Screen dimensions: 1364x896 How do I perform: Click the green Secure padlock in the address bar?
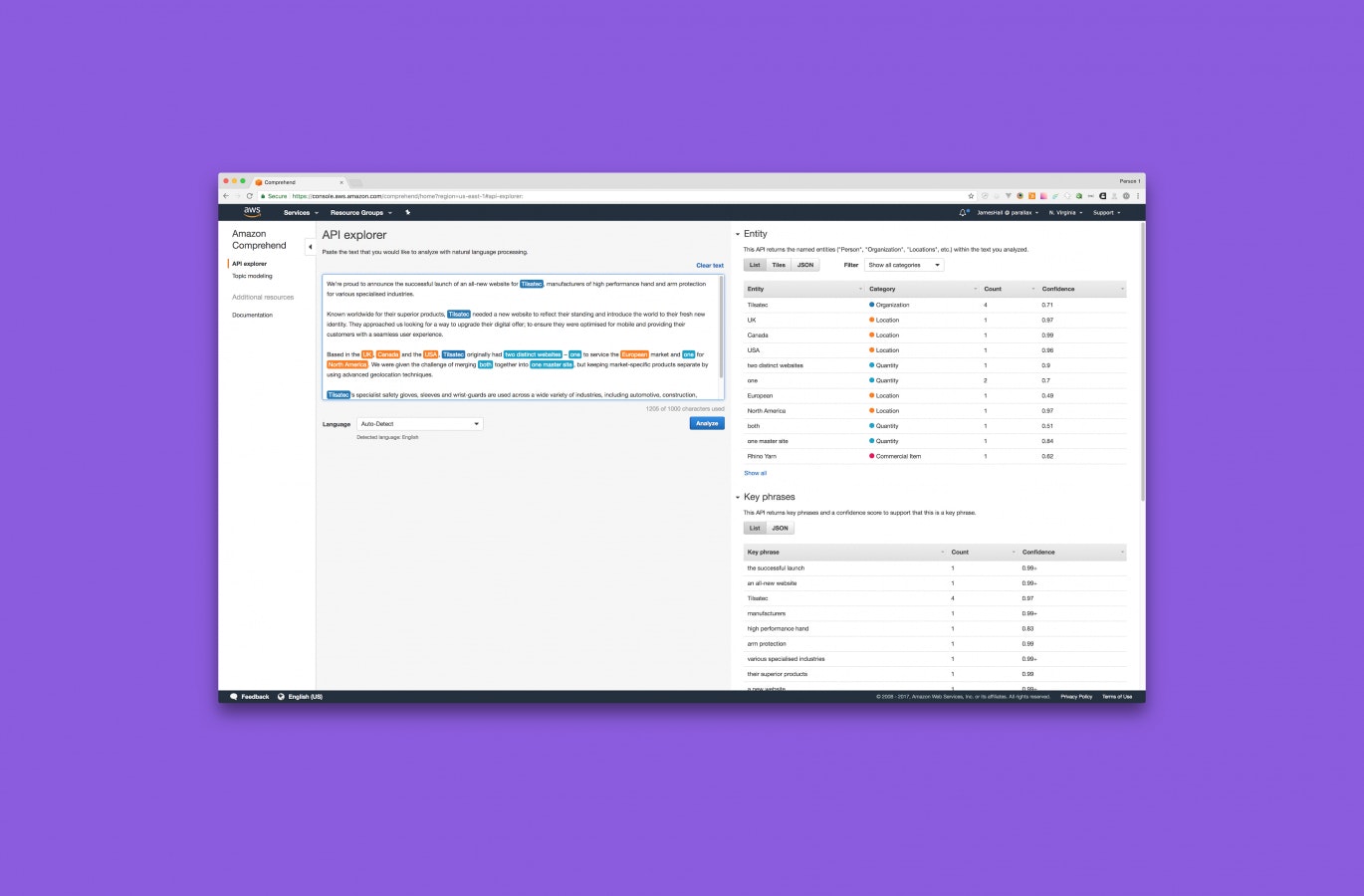tap(263, 196)
